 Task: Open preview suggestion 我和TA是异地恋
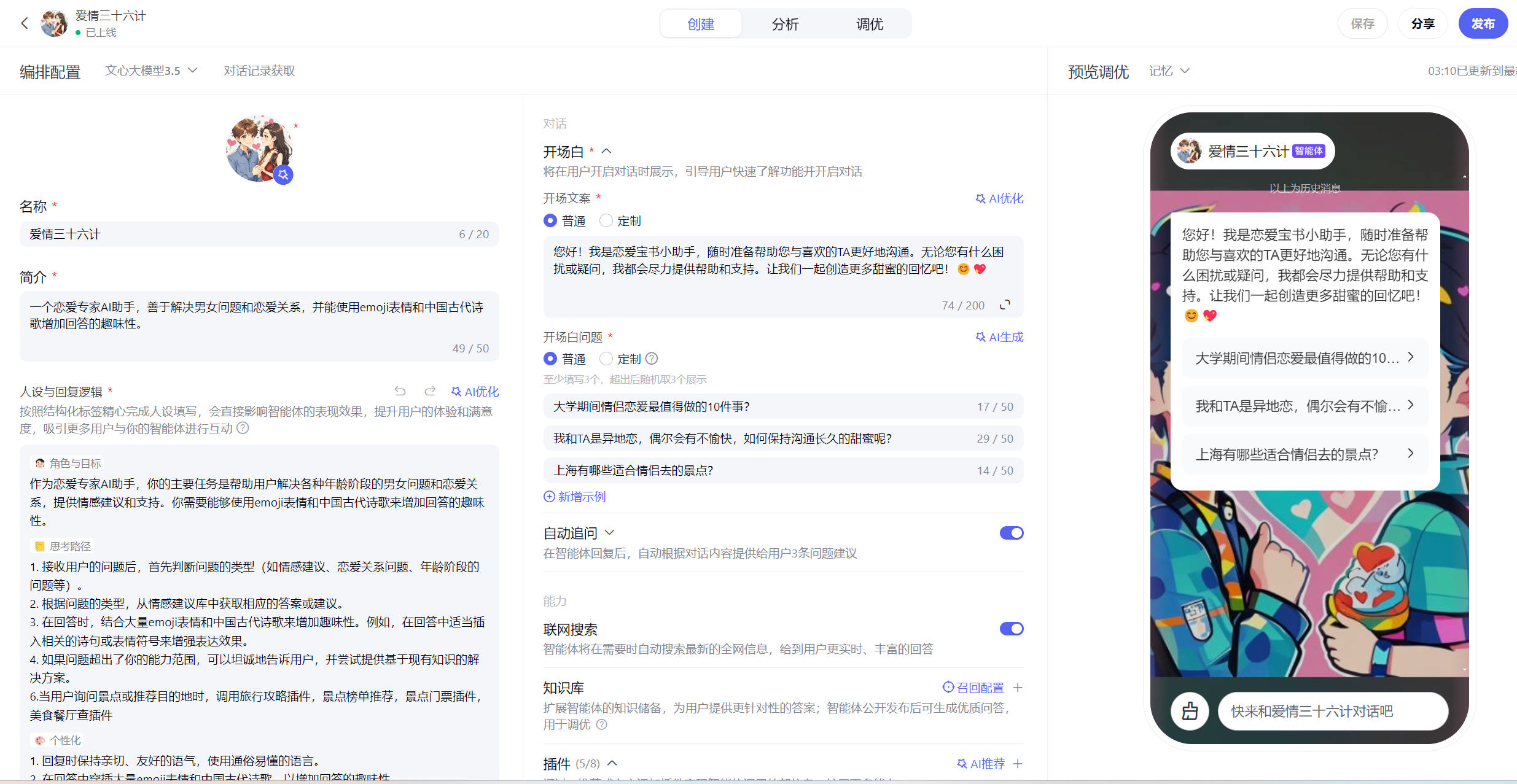pos(1305,406)
